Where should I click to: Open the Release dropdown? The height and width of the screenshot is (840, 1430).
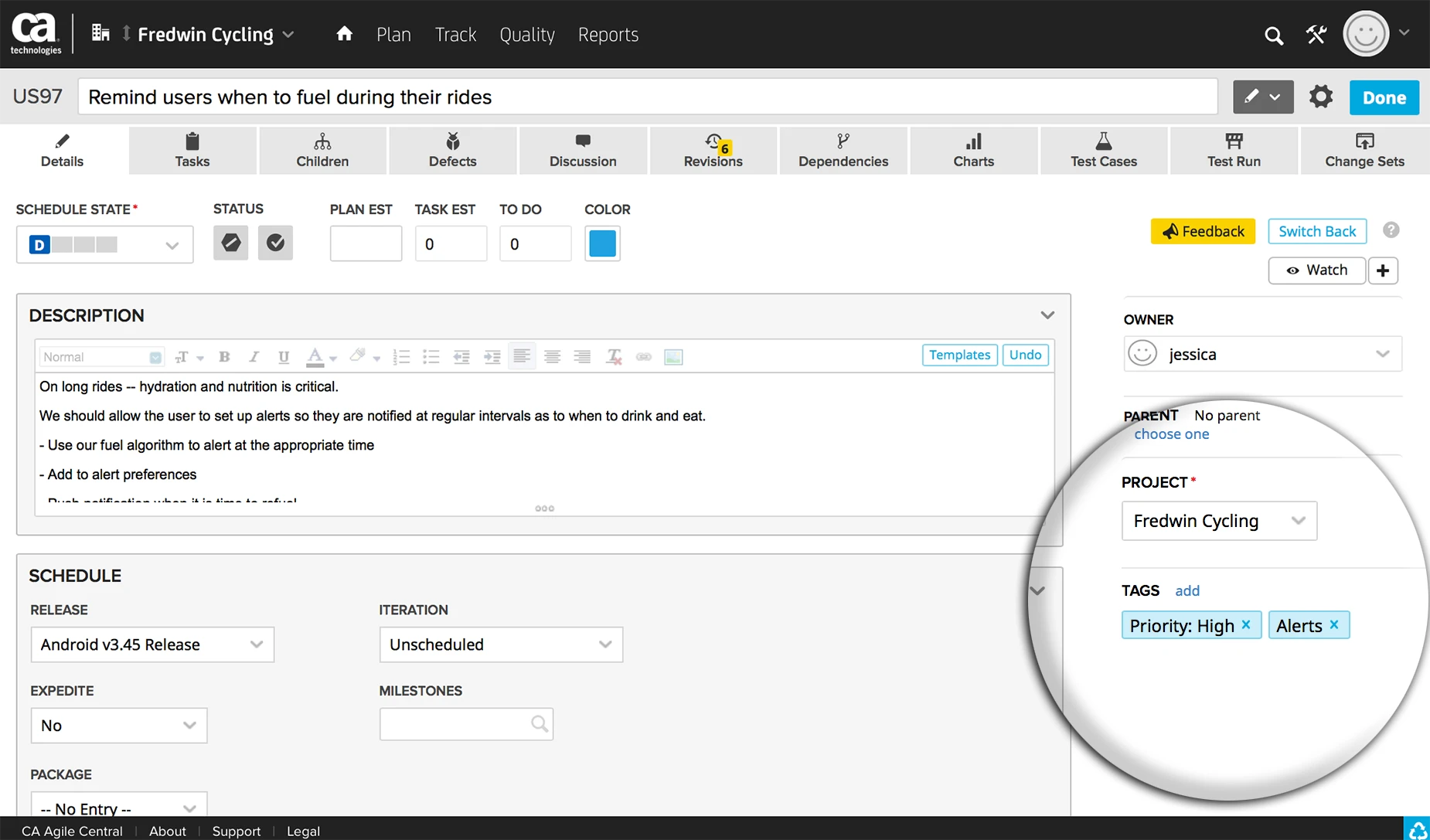coord(152,644)
